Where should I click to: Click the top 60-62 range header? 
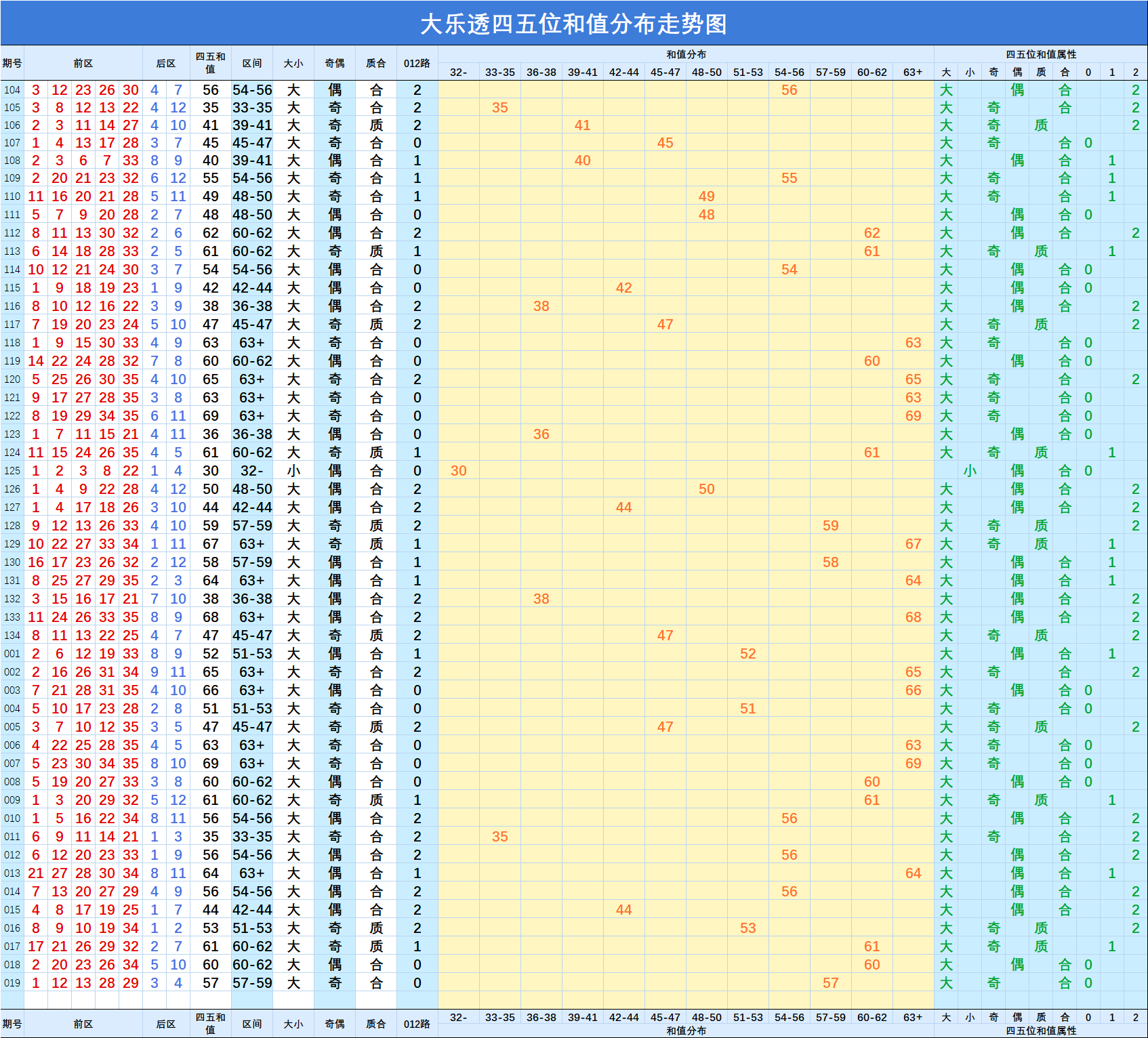(x=872, y=72)
